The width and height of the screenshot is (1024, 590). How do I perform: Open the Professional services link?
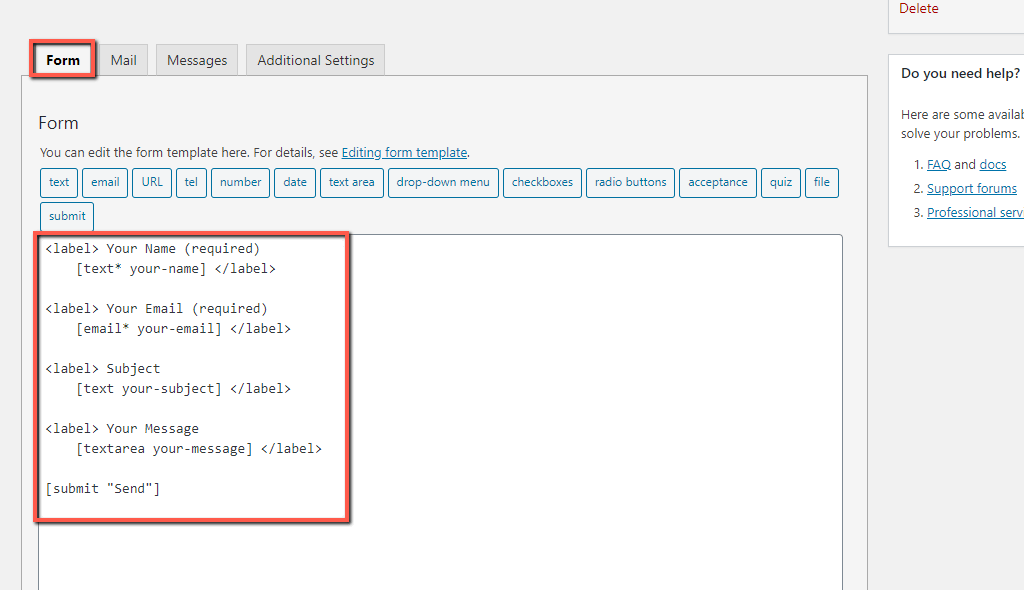975,212
